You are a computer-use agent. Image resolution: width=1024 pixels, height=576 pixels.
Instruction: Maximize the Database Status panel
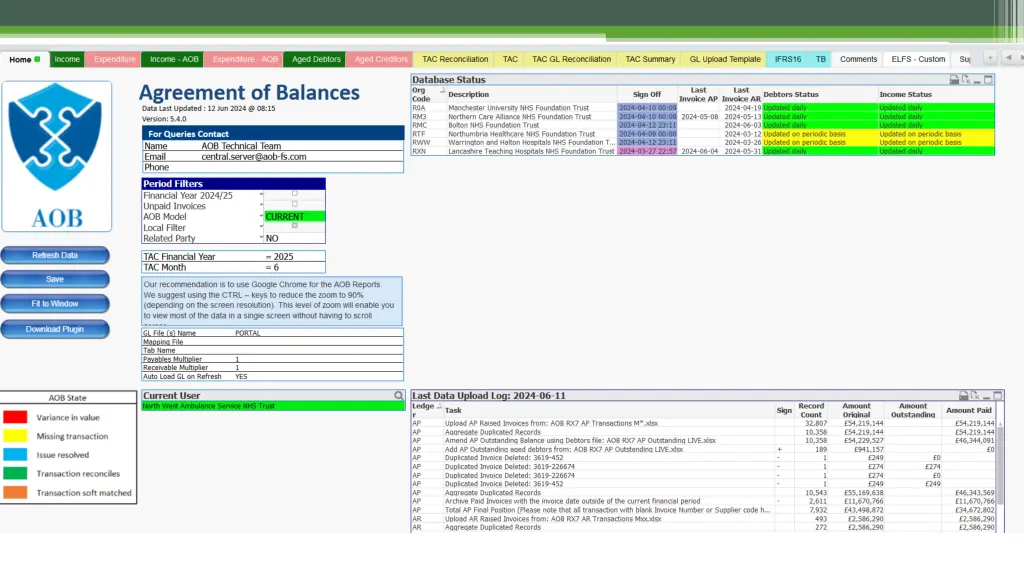click(988, 80)
